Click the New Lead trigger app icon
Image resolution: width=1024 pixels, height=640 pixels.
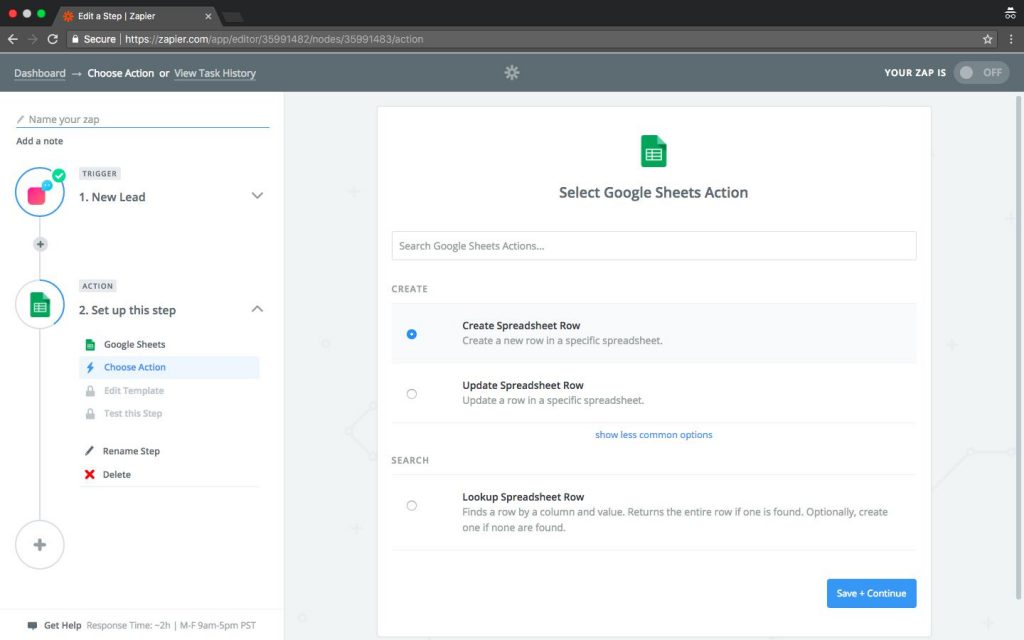coord(40,192)
